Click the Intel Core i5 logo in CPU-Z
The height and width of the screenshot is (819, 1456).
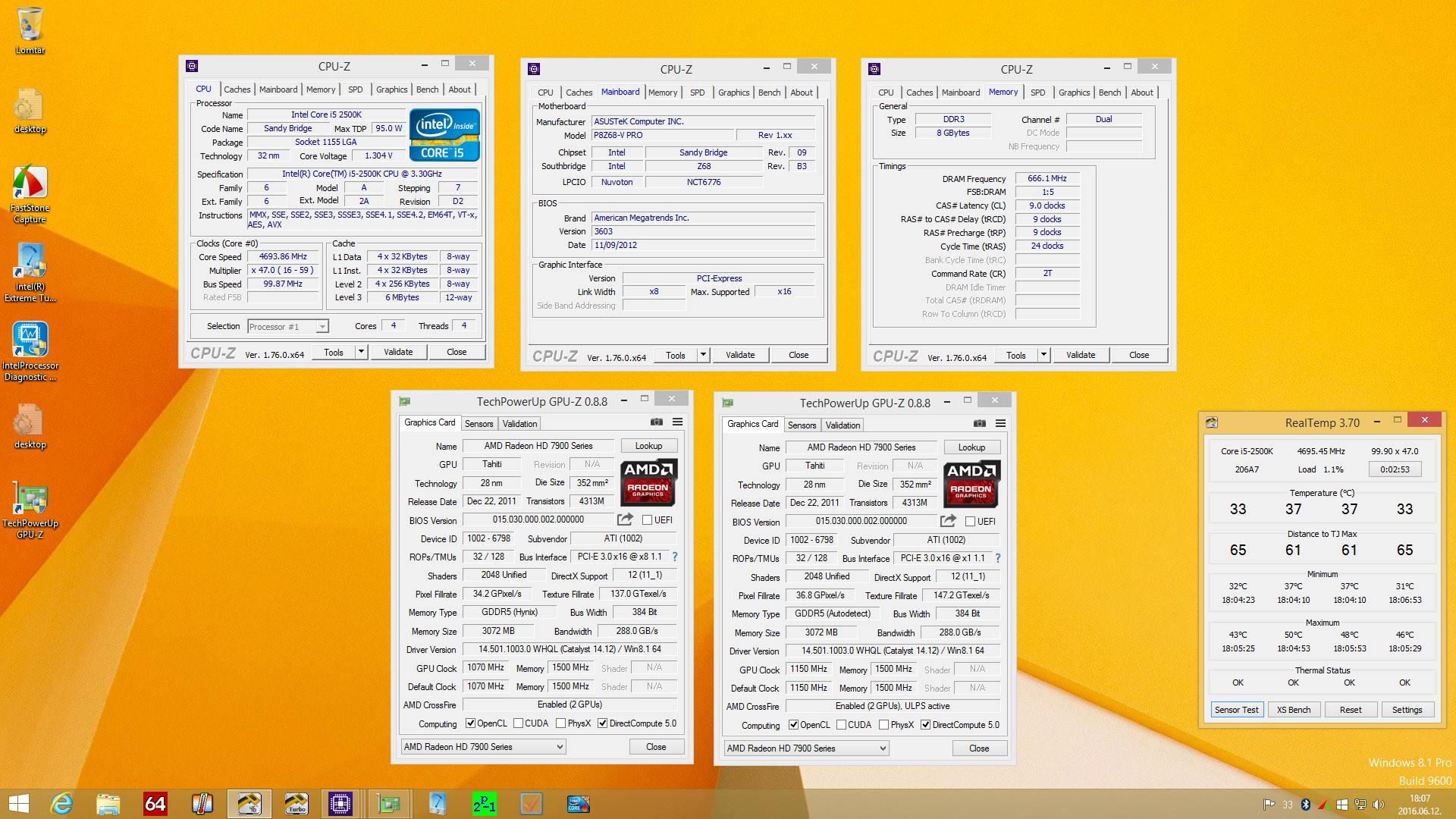(445, 135)
